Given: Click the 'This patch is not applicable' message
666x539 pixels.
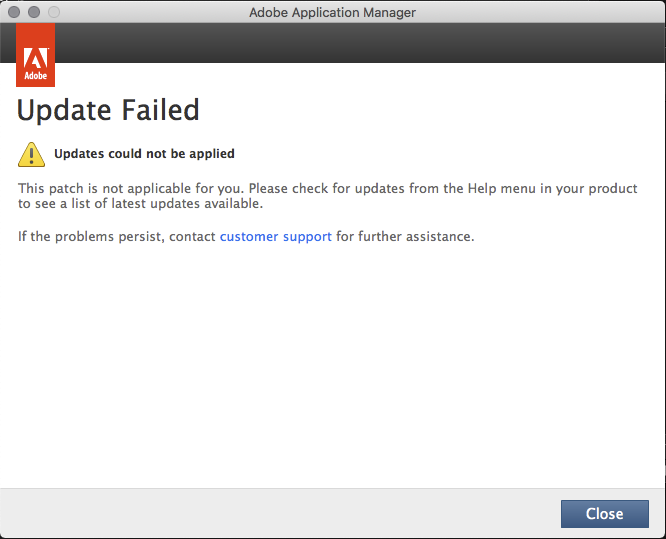Looking at the screenshot, I should point(327,196).
